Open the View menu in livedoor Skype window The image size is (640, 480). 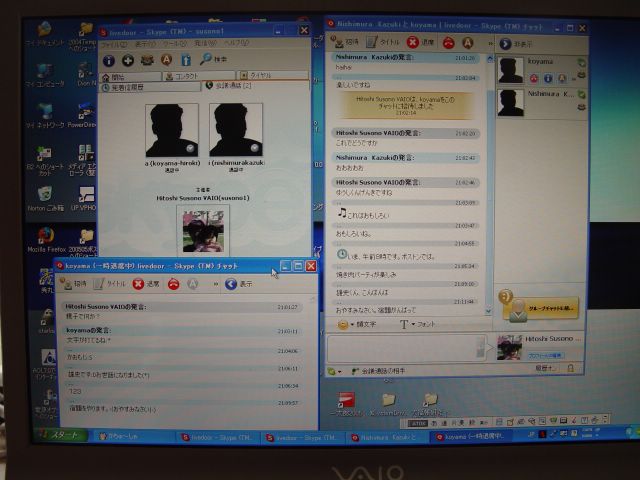pos(145,44)
